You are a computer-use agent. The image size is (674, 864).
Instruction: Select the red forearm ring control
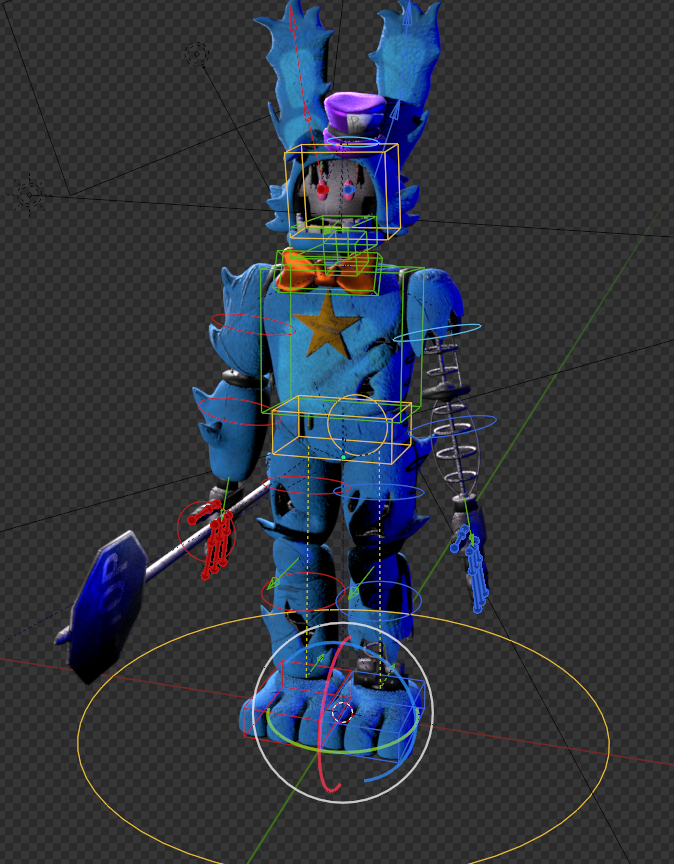240,411
